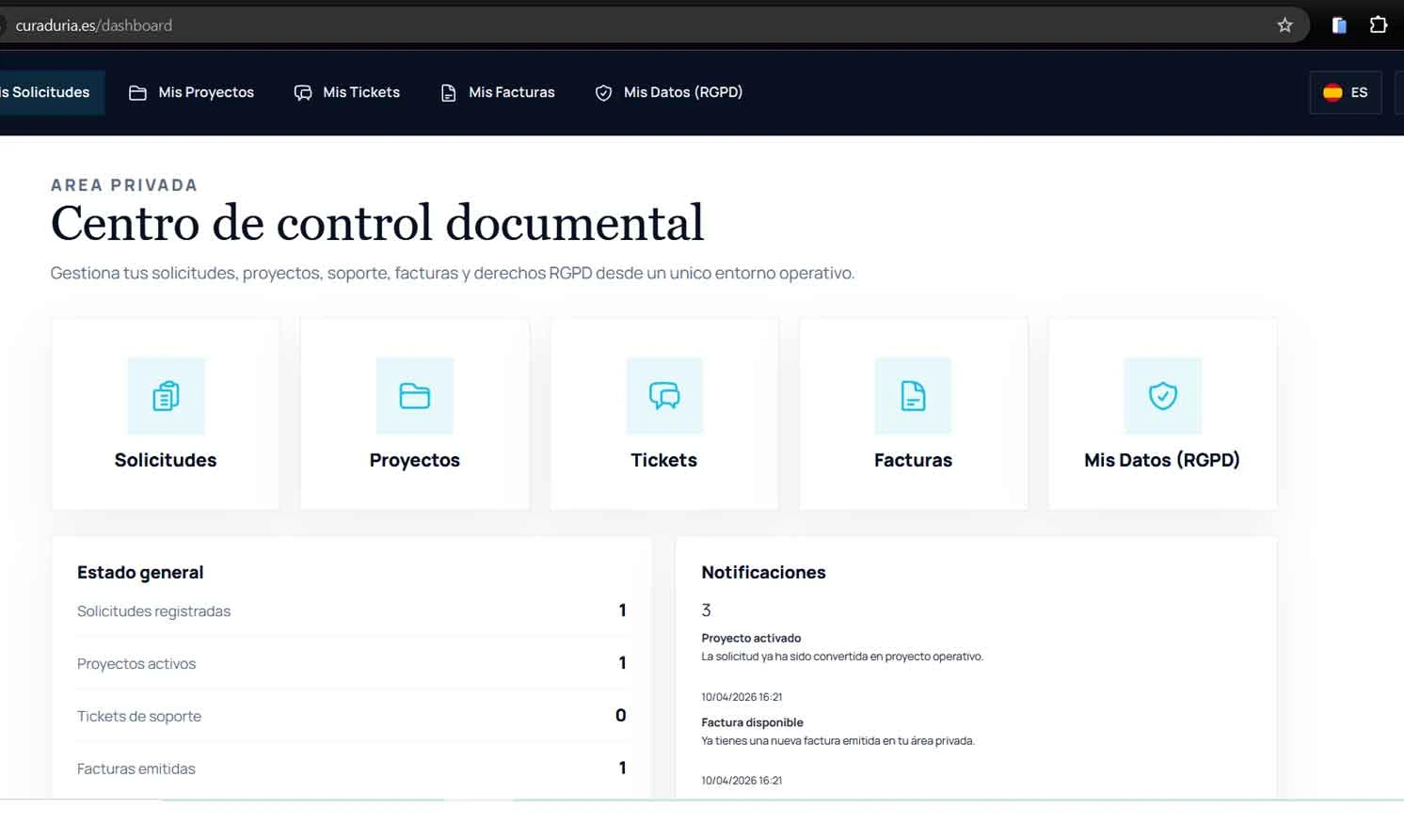Click the notifications count 3

pyautogui.click(x=706, y=610)
